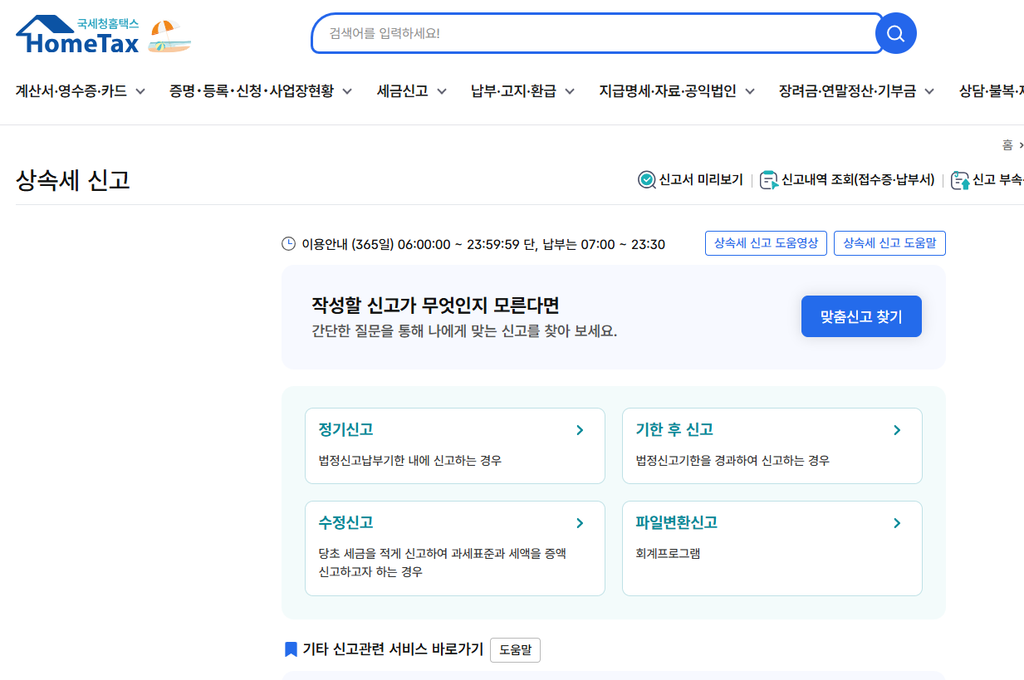Click the text 간단한 질문을 통해 나에게 맞는 신고를 찾아 보세요

(x=464, y=331)
